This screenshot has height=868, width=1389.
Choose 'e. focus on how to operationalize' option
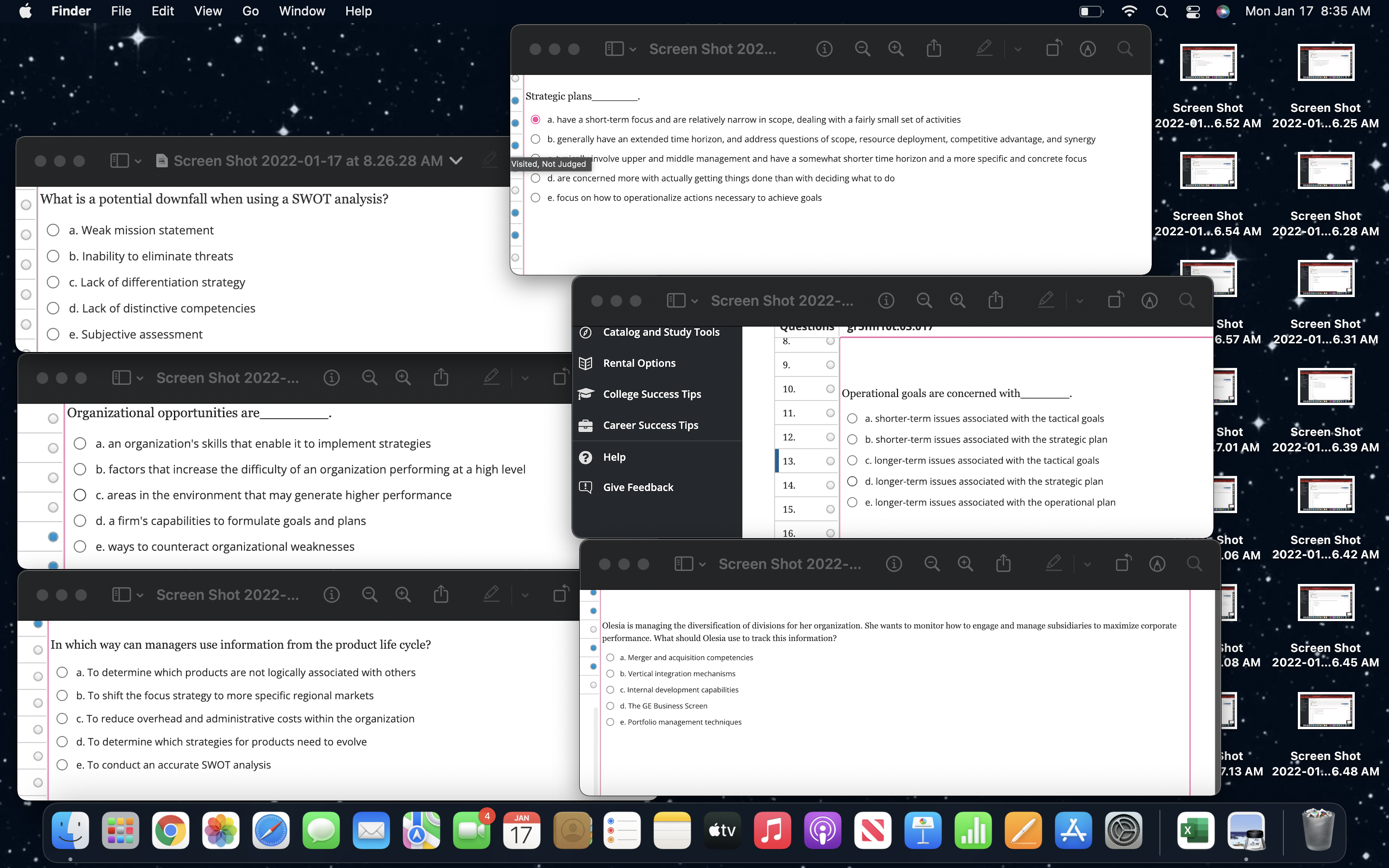535,198
